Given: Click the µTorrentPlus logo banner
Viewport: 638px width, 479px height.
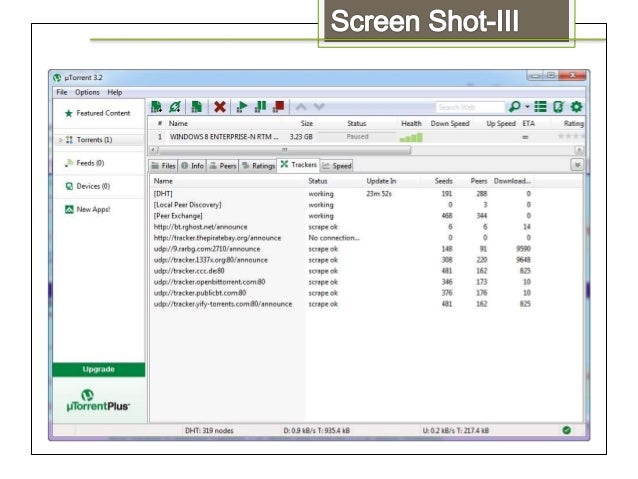Looking at the screenshot, I should coord(98,400).
